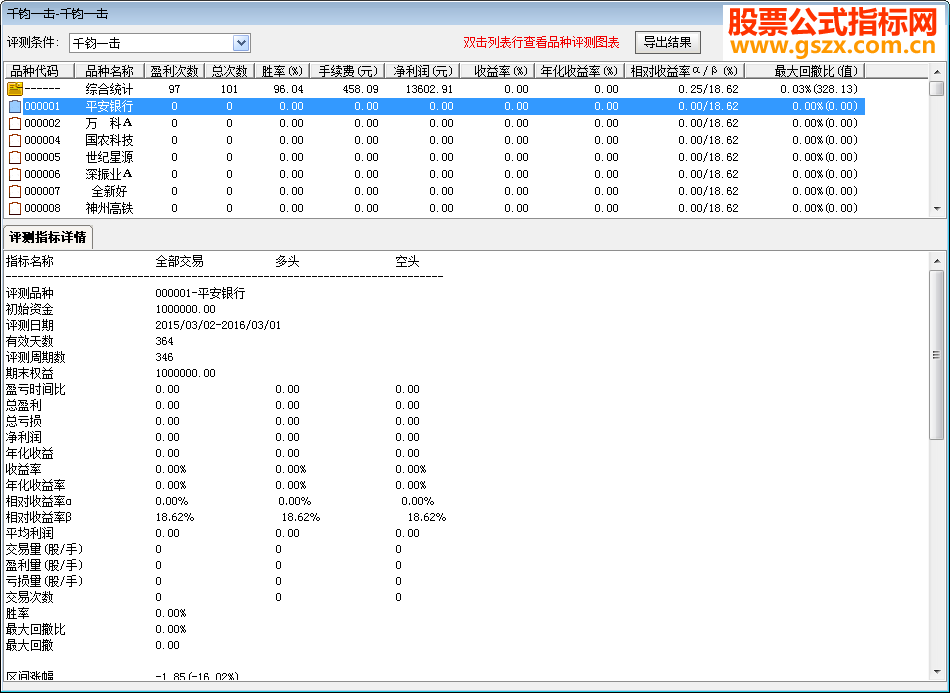Click the document icon for 000007 全新好
This screenshot has width=950, height=693.
tap(15, 191)
